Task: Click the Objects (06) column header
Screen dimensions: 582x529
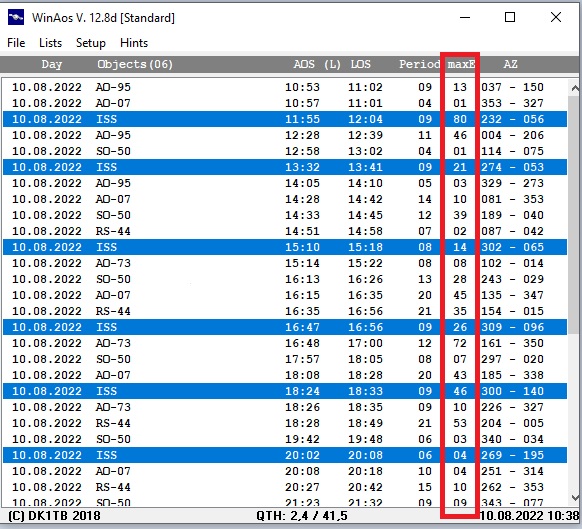Action: (135, 64)
